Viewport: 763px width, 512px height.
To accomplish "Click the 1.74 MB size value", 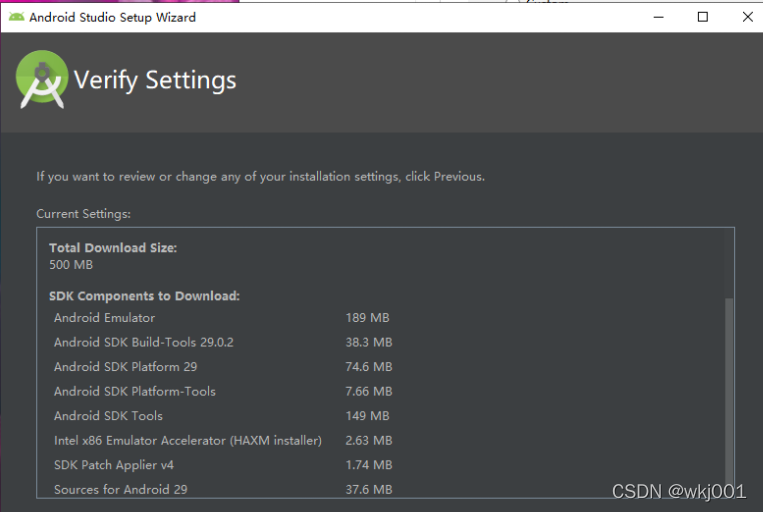I will click(369, 465).
